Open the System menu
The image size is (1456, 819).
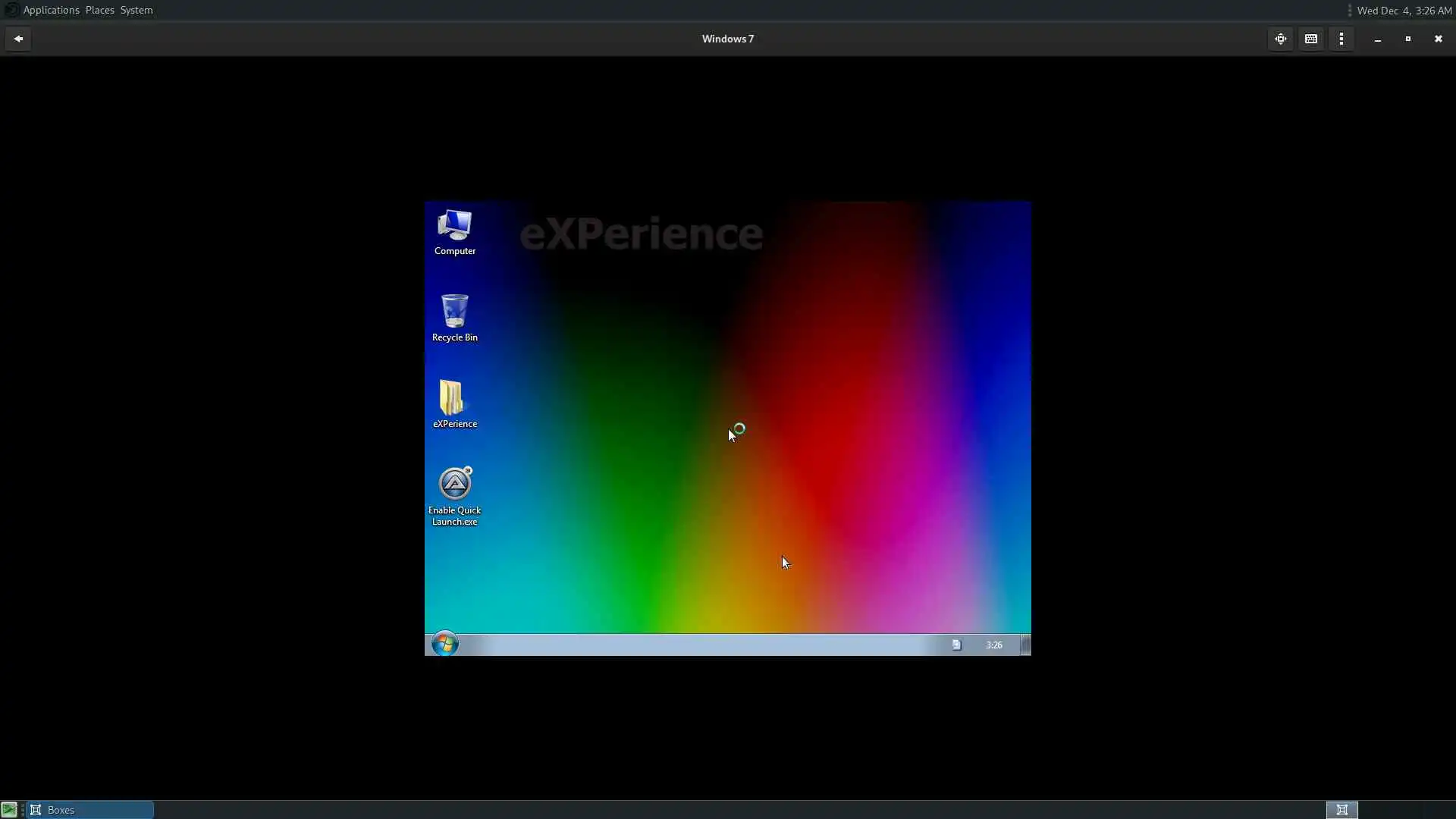(x=136, y=10)
